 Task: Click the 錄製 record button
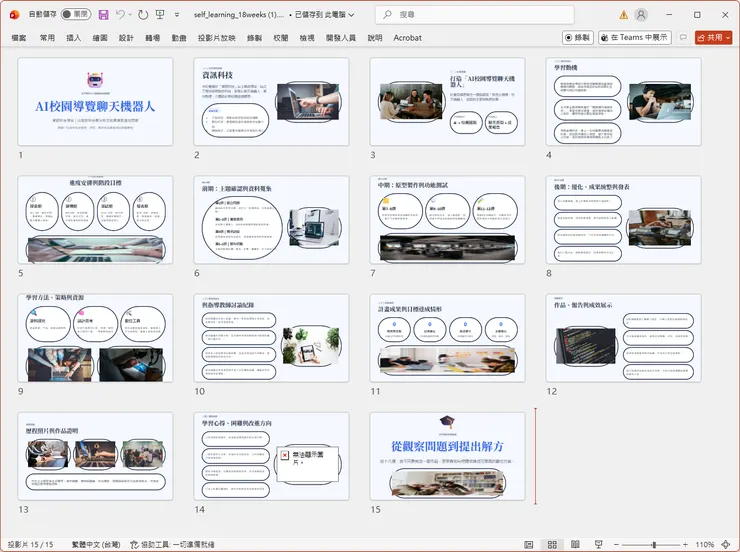click(x=577, y=37)
